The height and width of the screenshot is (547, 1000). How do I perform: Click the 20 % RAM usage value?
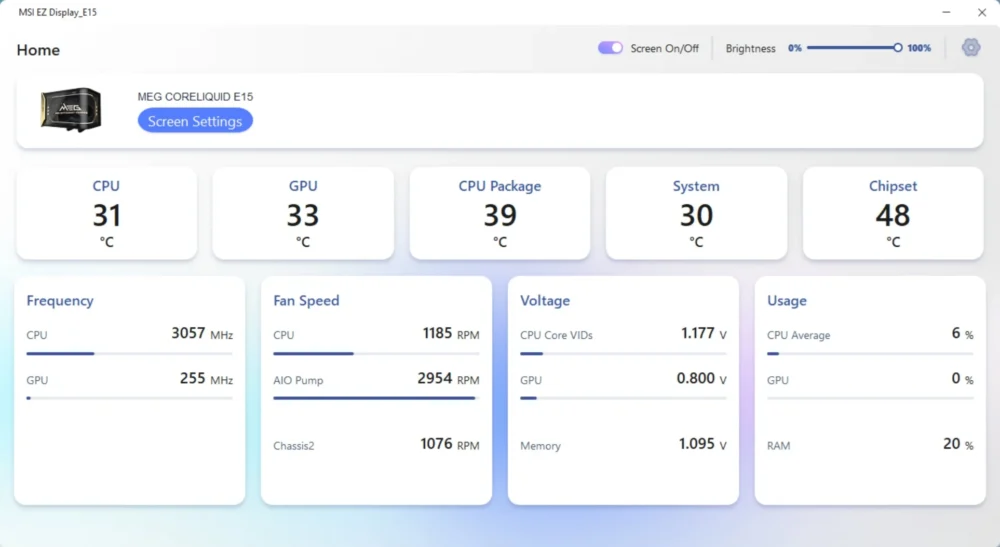click(x=958, y=444)
